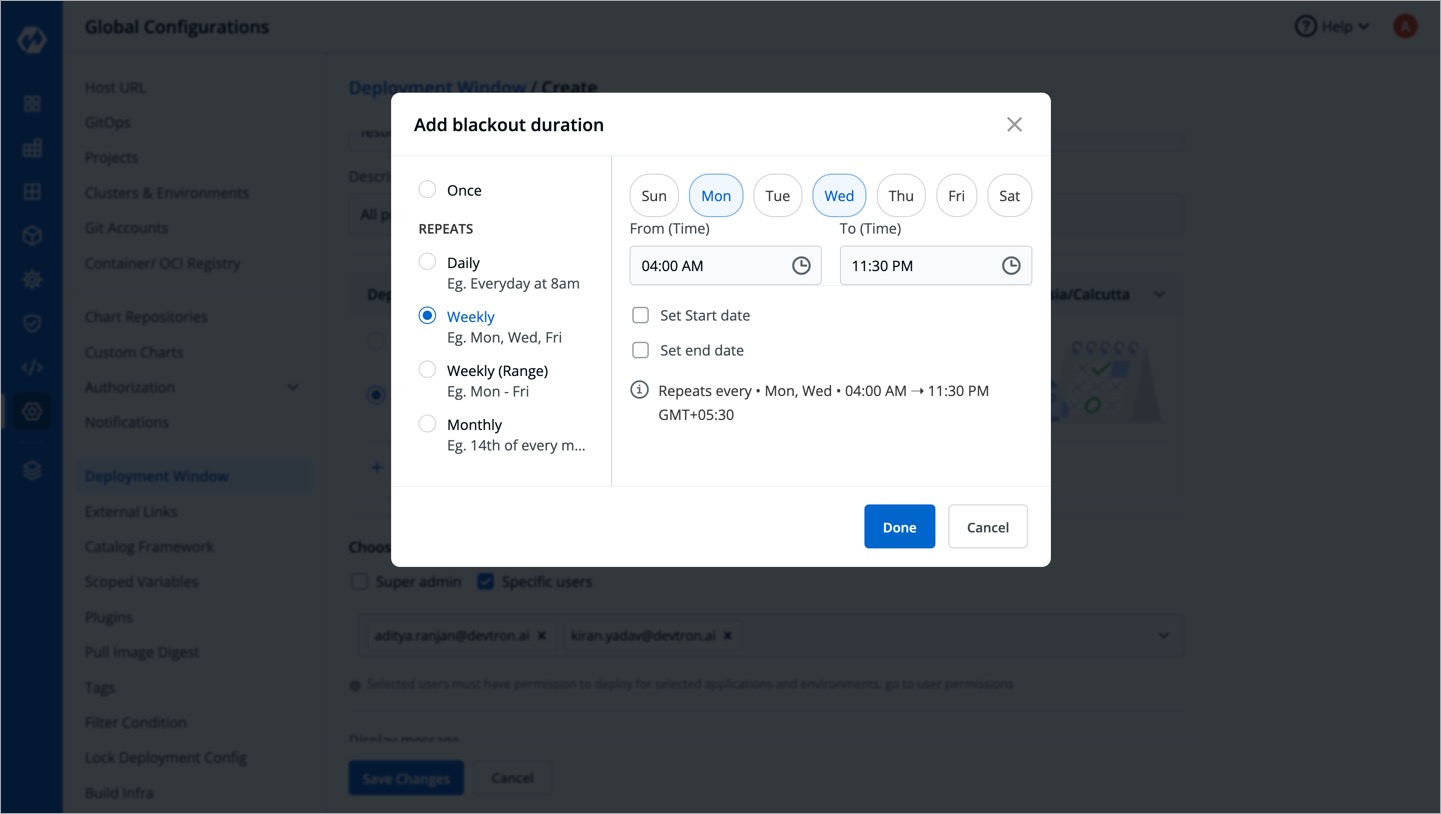
Task: Select the Once radio option
Action: click(428, 189)
